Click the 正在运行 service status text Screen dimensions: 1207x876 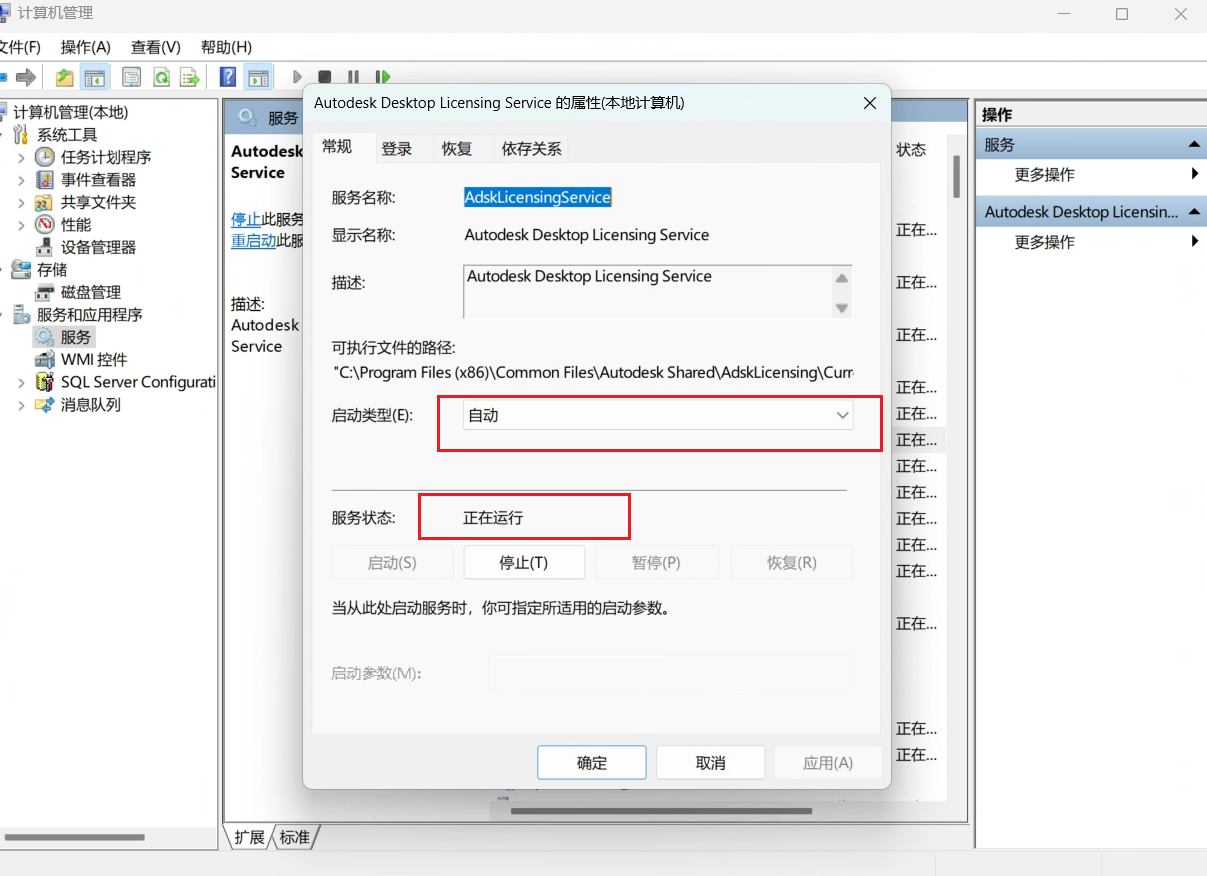493,518
